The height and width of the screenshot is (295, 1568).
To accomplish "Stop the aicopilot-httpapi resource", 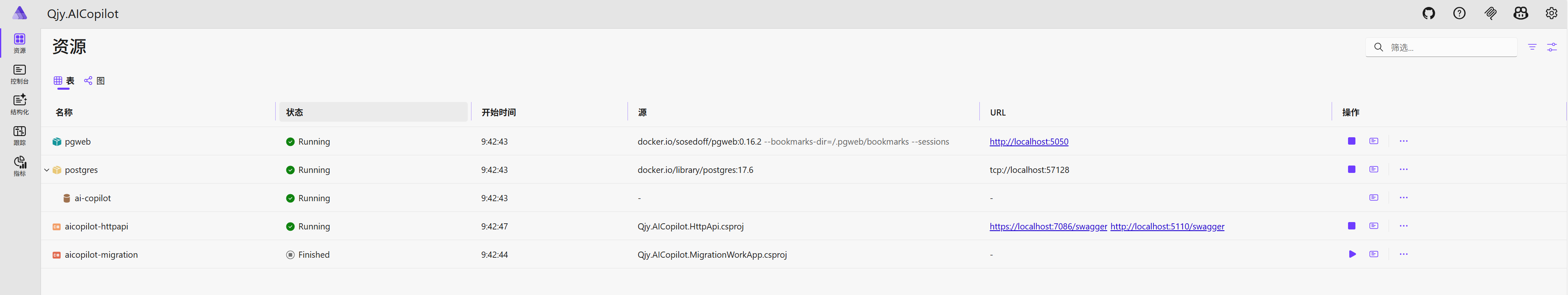I will 1351,226.
